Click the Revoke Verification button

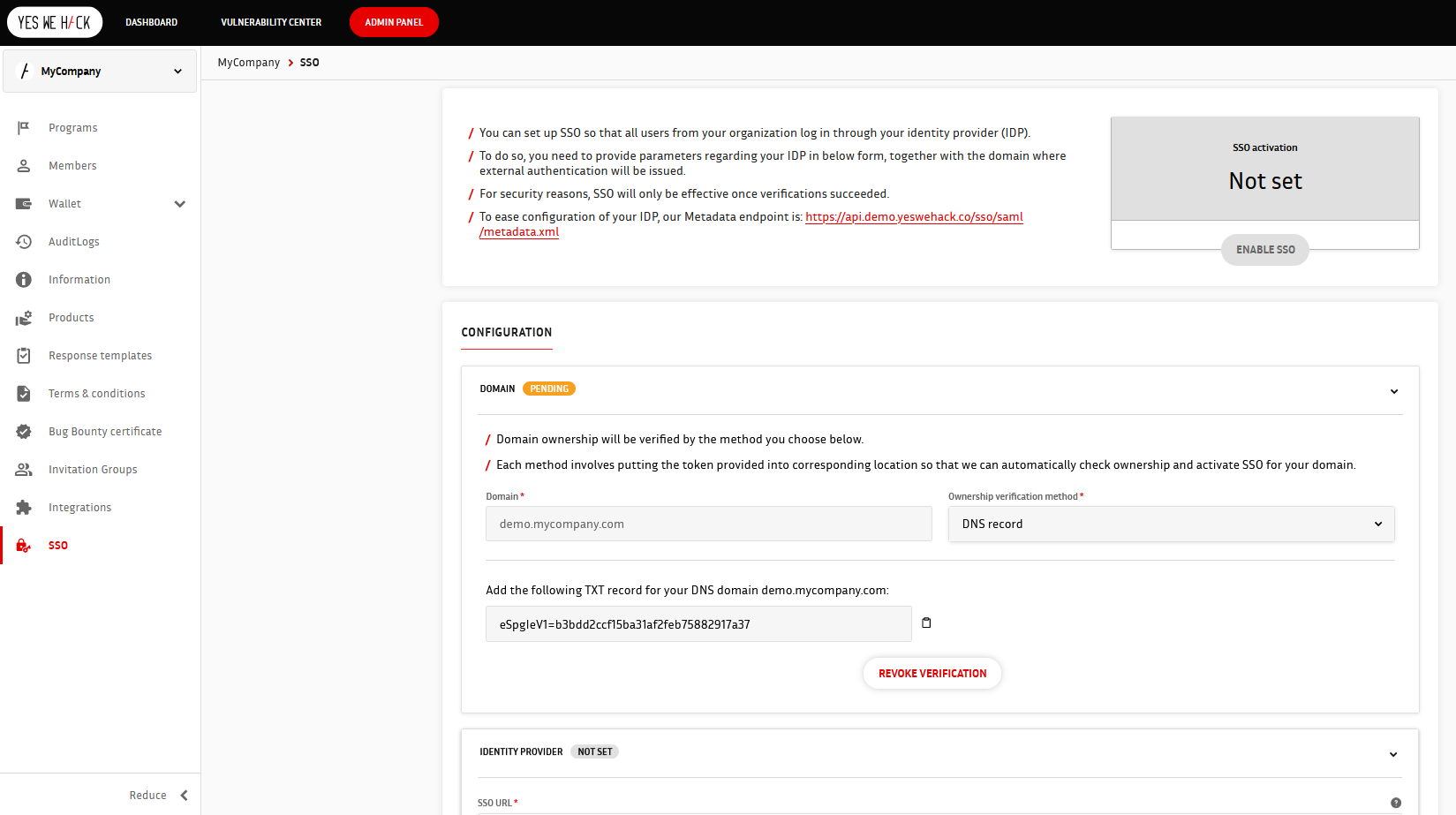click(932, 674)
